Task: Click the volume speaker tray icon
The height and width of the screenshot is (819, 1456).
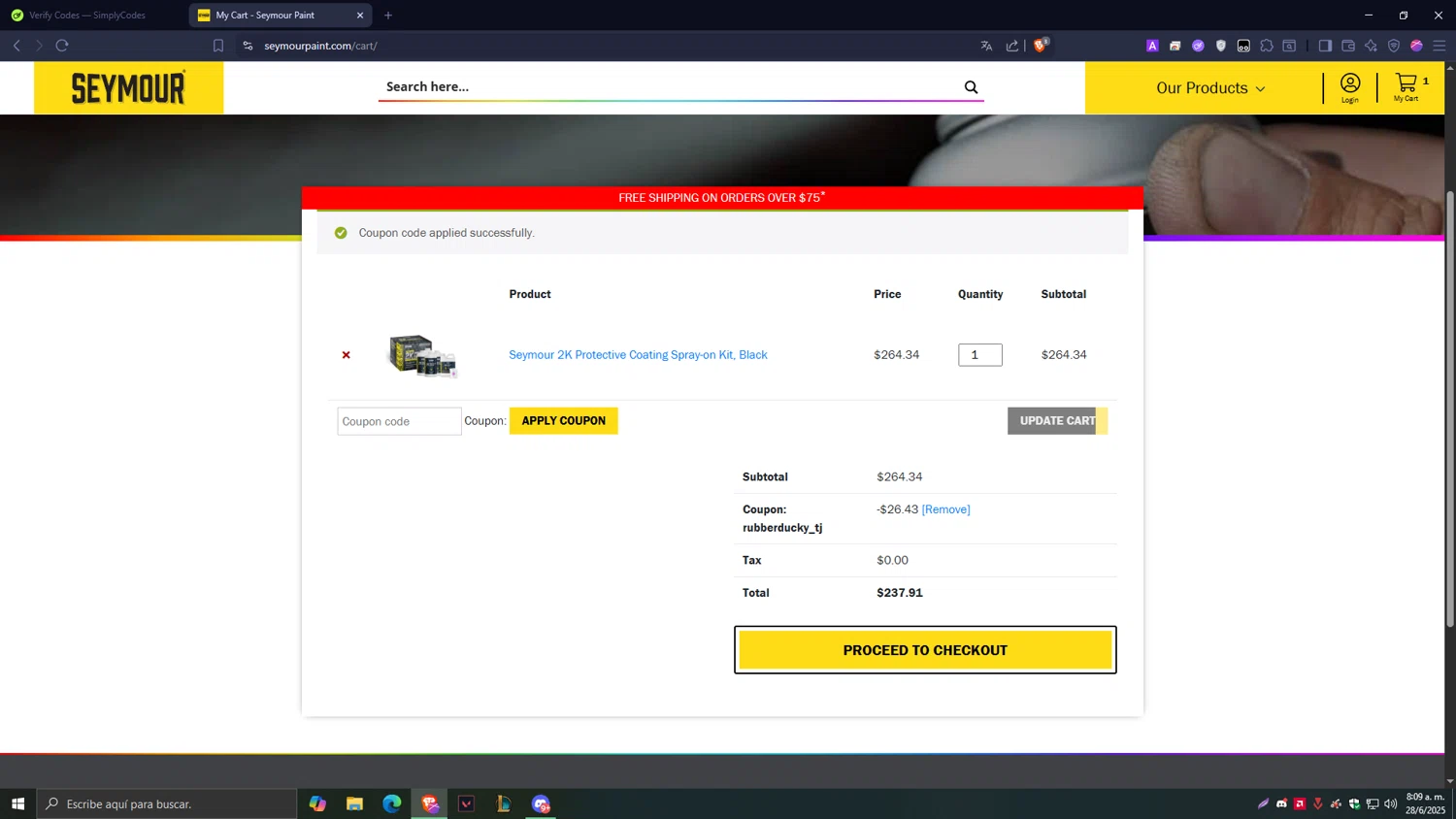Action: pos(1390,803)
